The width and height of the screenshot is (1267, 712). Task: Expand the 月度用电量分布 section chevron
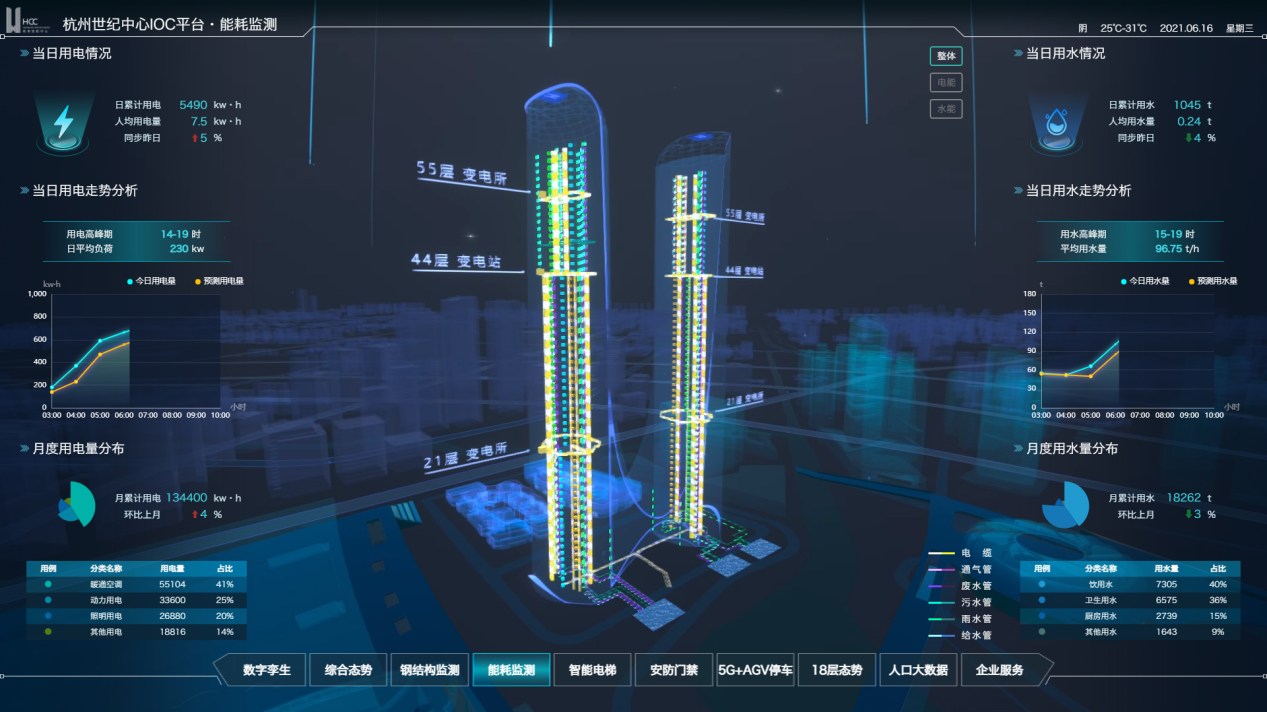tap(24, 450)
